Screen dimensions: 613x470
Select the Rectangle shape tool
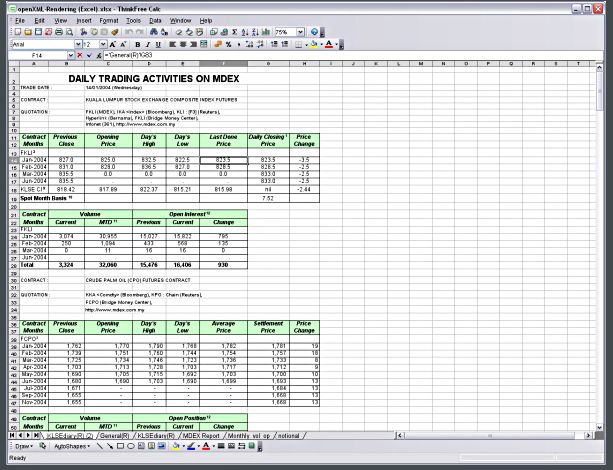point(120,446)
